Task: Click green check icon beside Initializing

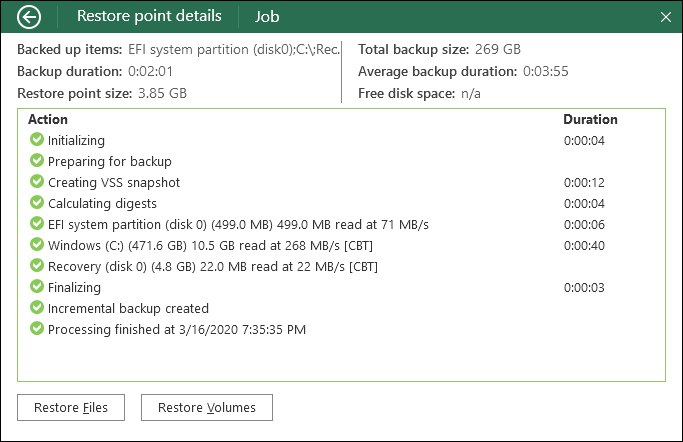Action: point(37,140)
